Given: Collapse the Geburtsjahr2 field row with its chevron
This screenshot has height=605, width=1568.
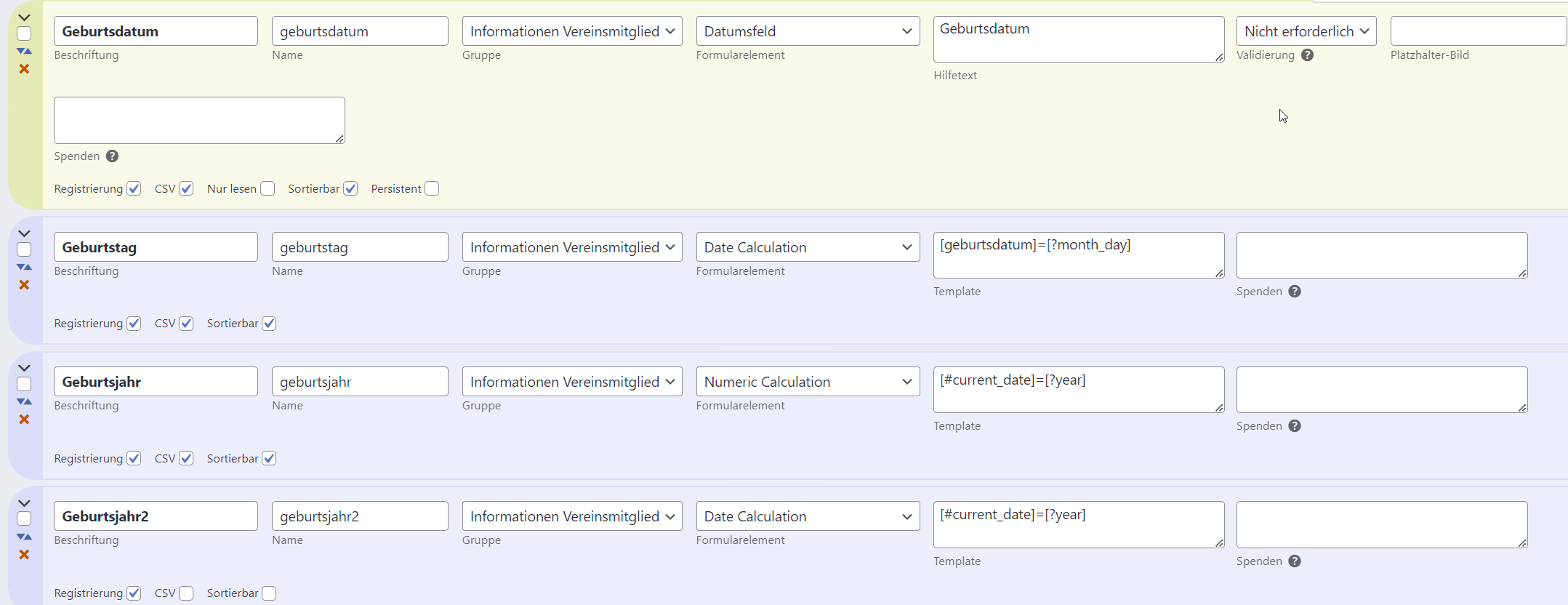Looking at the screenshot, I should (24, 503).
